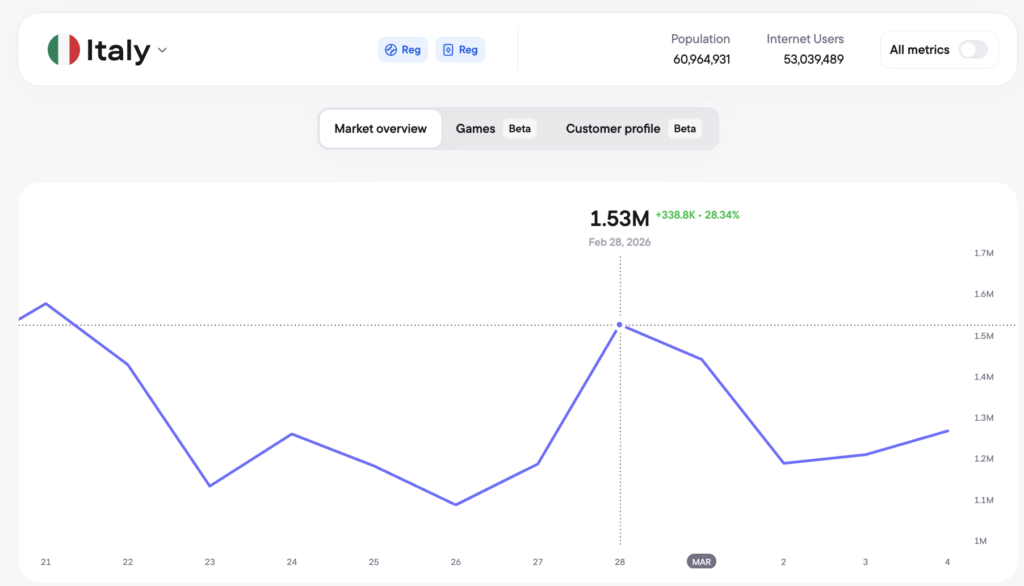
Task: Open the Customer profile tab
Action: click(x=612, y=129)
